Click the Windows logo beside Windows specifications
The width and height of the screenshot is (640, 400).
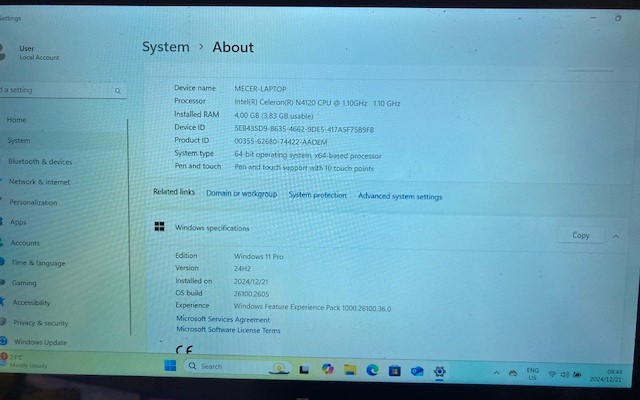point(159,227)
